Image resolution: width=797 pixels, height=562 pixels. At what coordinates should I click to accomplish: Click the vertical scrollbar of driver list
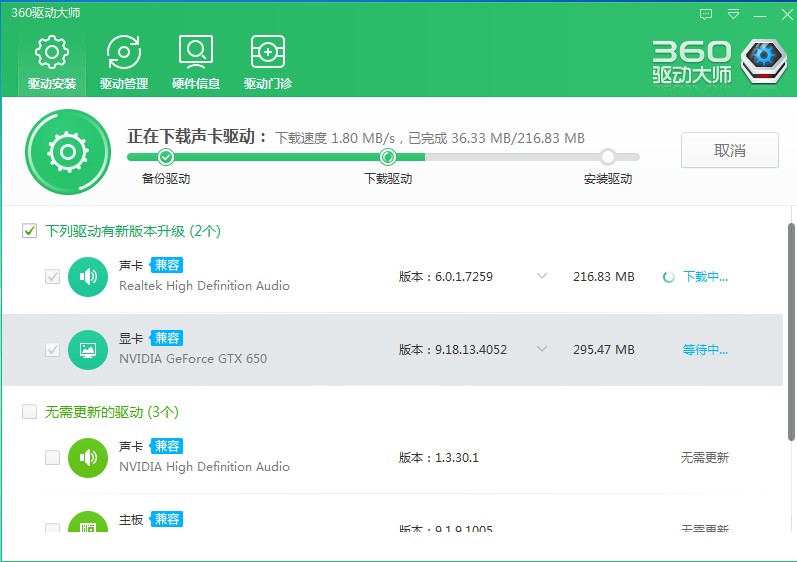[791, 332]
